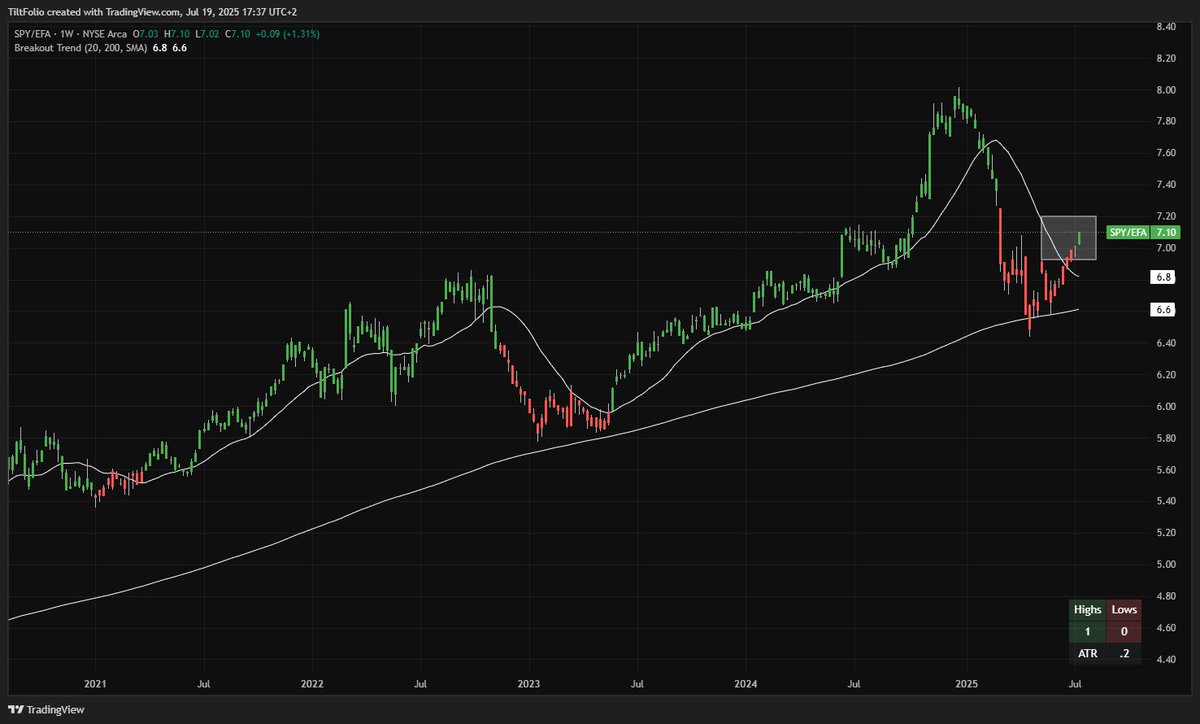
Task: Click the .2 ATR value cell
Action: click(1124, 655)
